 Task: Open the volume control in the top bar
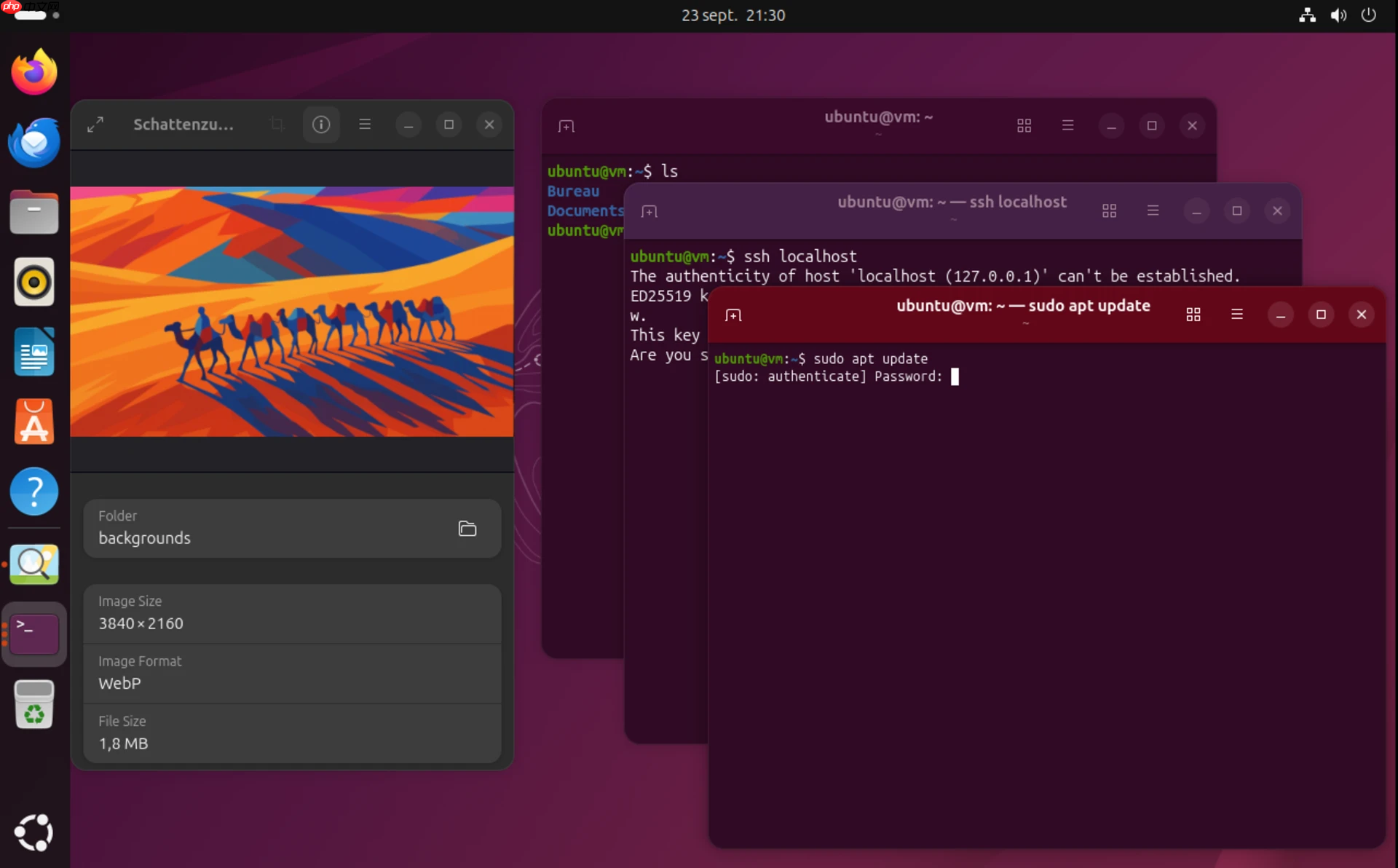(x=1338, y=15)
